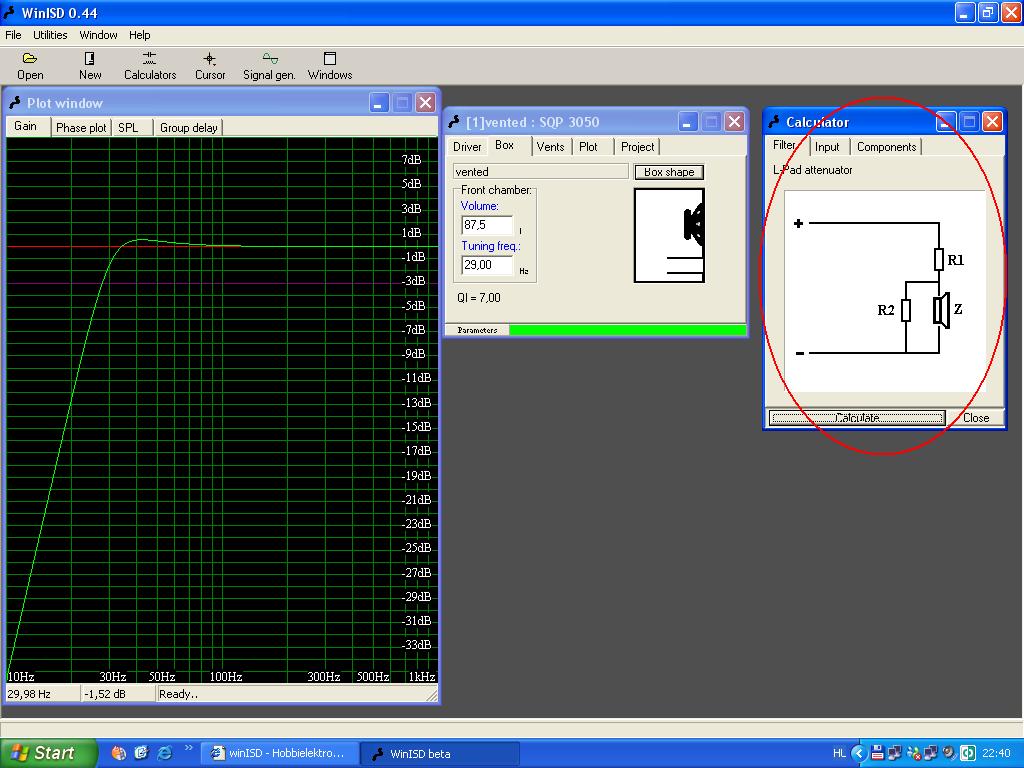
Task: Open the File menu
Action: pyautogui.click(x=13, y=35)
